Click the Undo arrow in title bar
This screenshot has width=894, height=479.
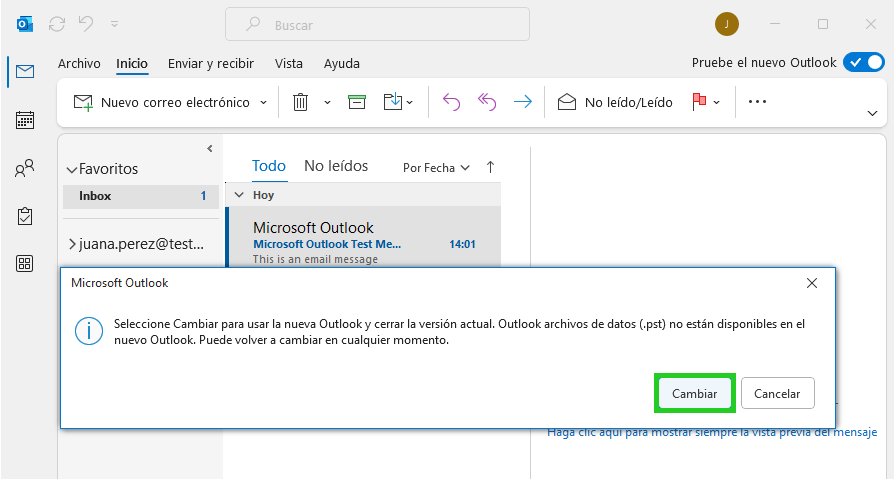coord(86,24)
